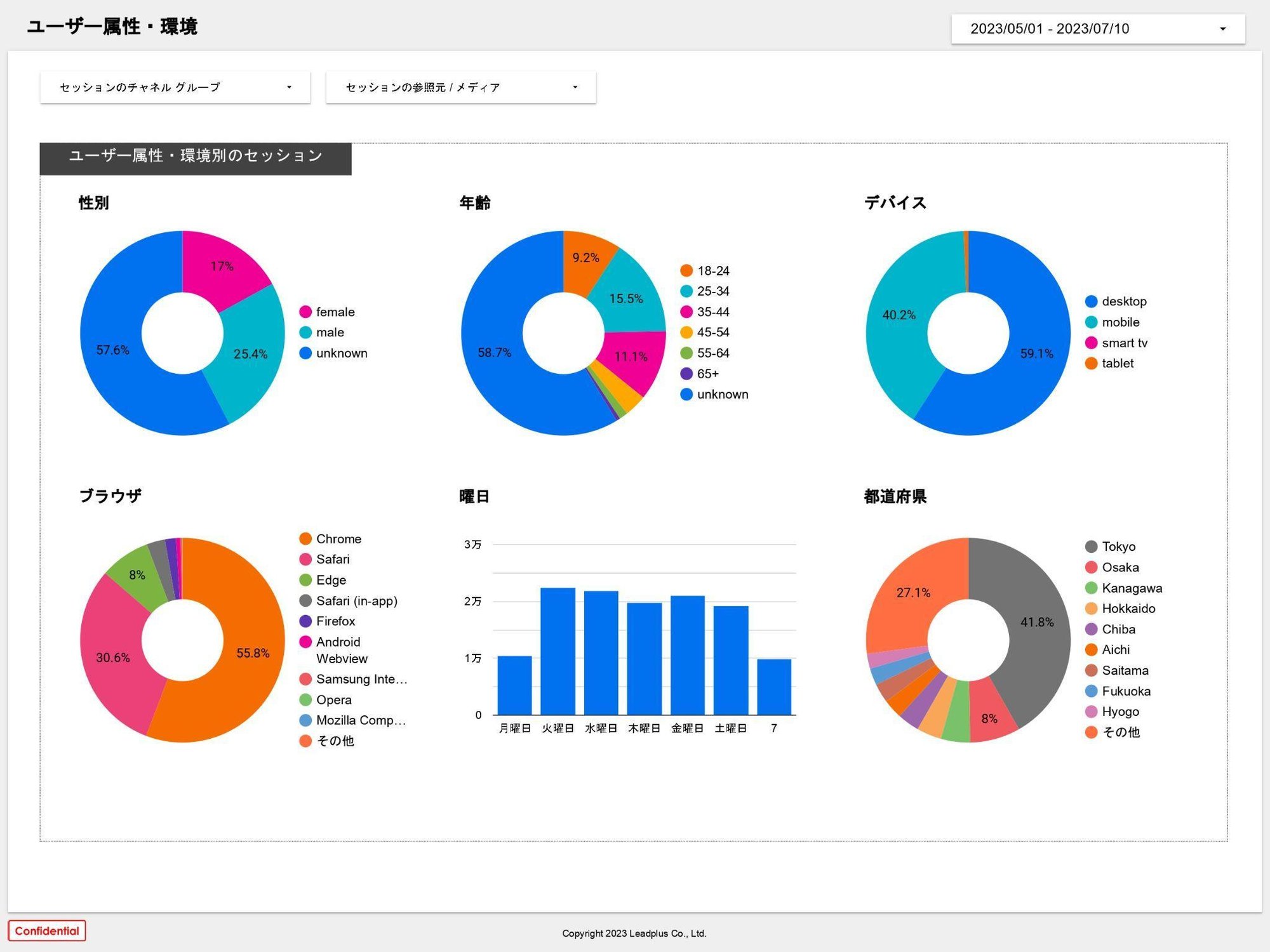Click the Samsung Inte… legend entry
The width and height of the screenshot is (1270, 952).
pos(353,679)
